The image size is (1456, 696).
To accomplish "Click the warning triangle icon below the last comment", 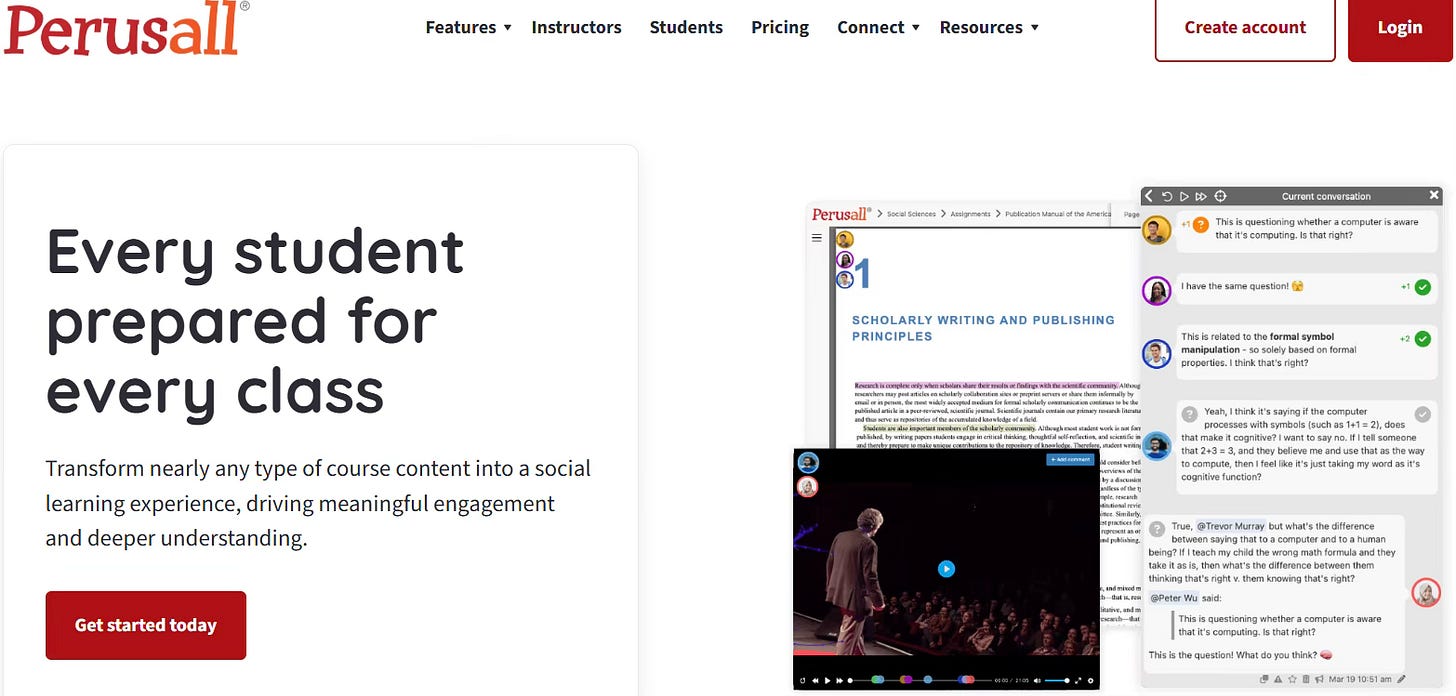I will 1278,679.
